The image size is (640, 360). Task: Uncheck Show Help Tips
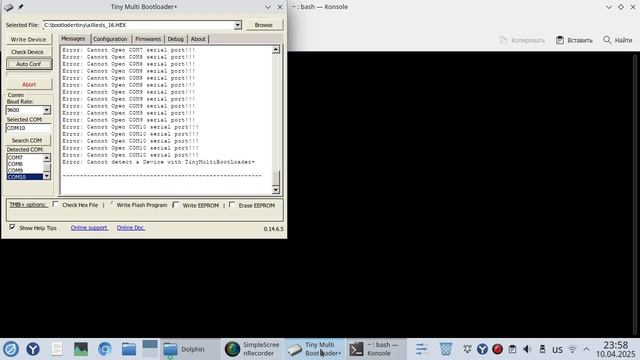[x=12, y=227]
